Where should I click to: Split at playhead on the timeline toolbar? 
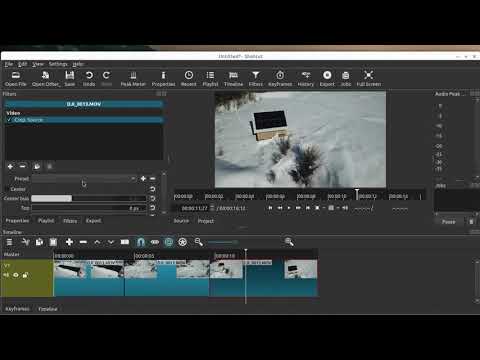click(125, 242)
